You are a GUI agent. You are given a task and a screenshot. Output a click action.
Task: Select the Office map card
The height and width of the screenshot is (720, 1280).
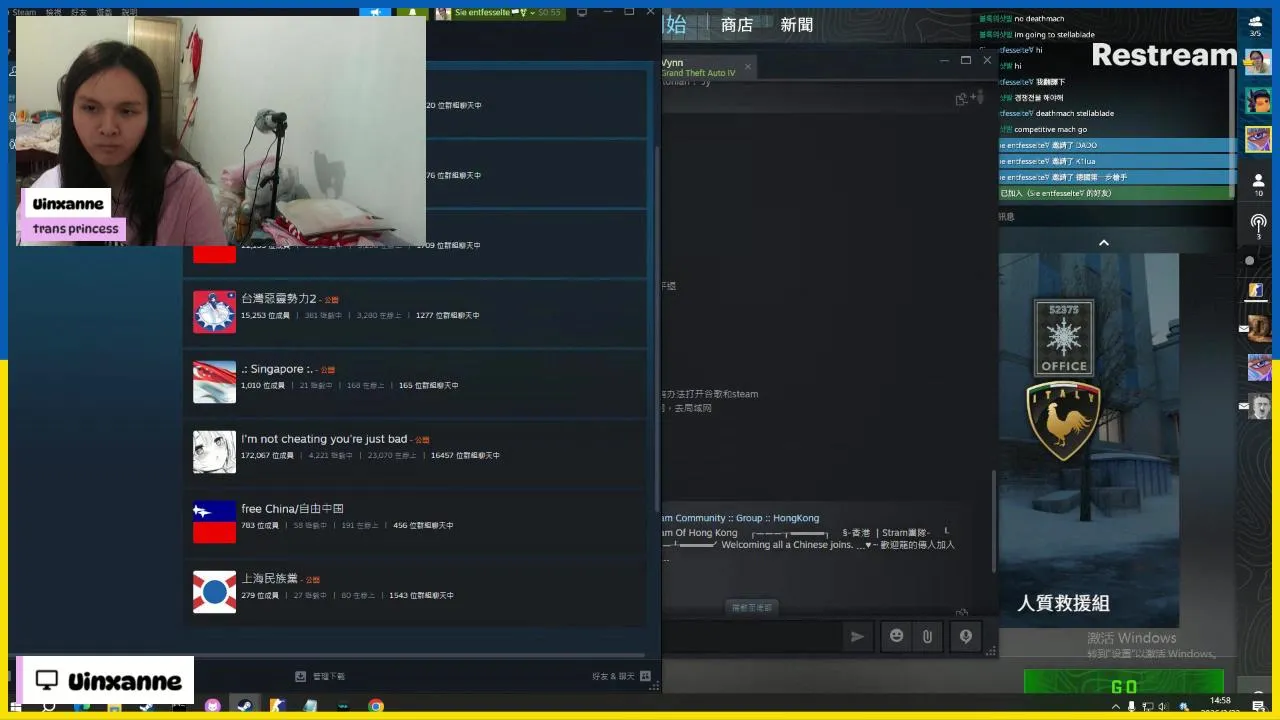[x=1063, y=337]
